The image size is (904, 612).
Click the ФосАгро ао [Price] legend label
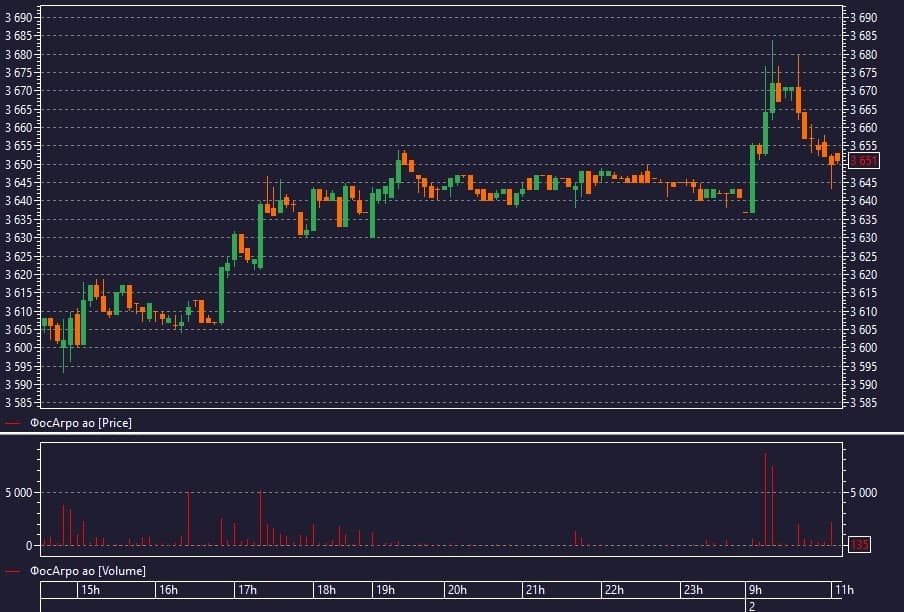pos(81,423)
